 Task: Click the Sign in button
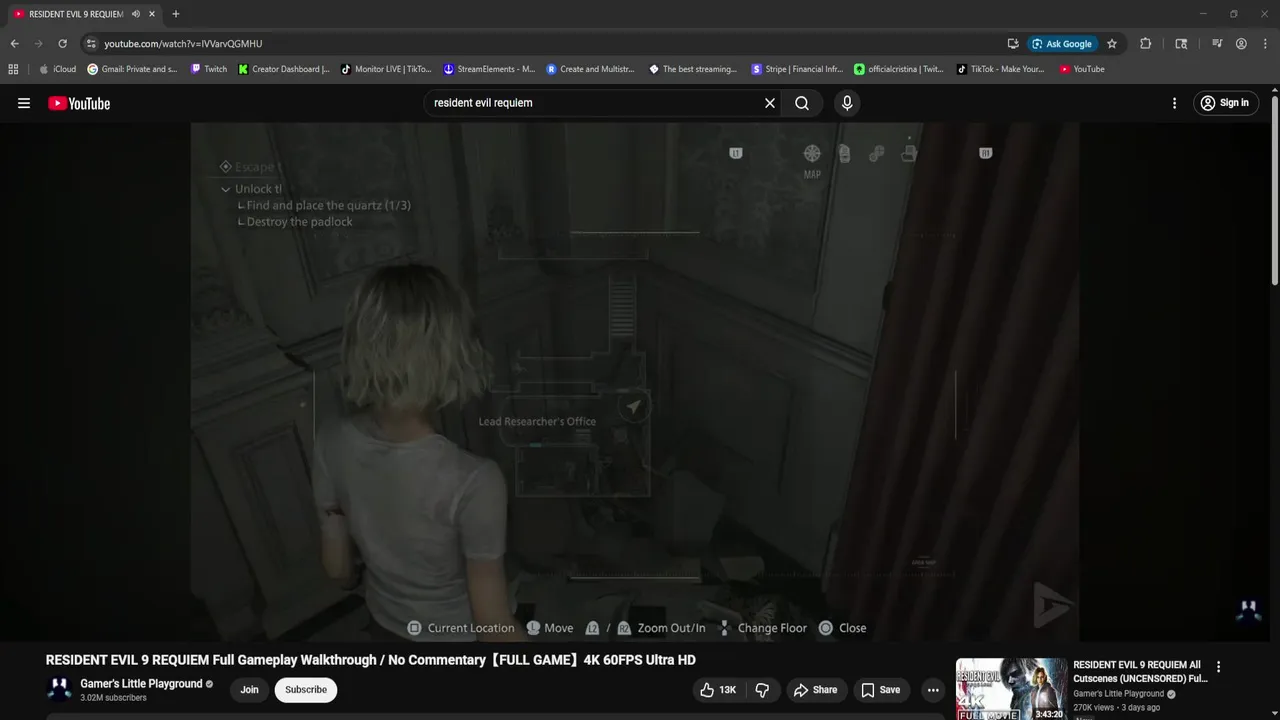tap(1225, 103)
